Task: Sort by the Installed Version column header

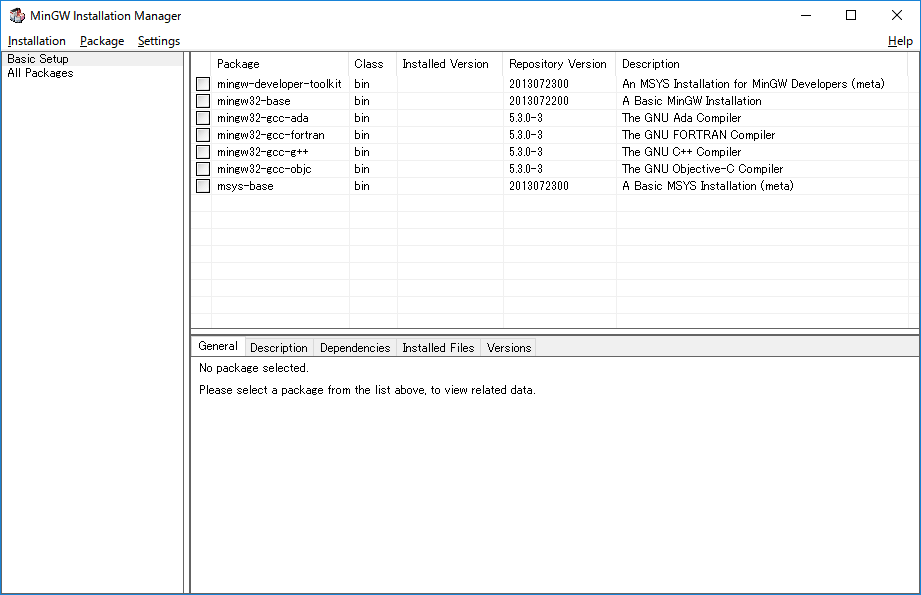Action: [x=450, y=64]
